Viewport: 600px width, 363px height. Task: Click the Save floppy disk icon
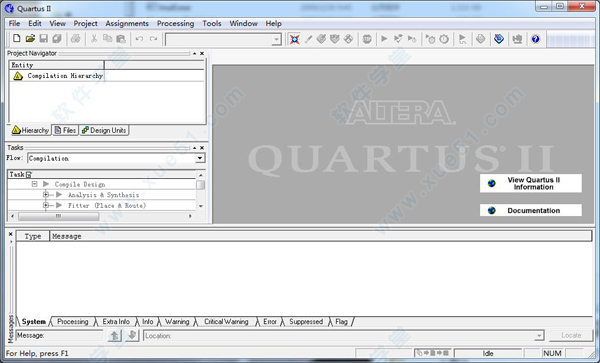44,38
